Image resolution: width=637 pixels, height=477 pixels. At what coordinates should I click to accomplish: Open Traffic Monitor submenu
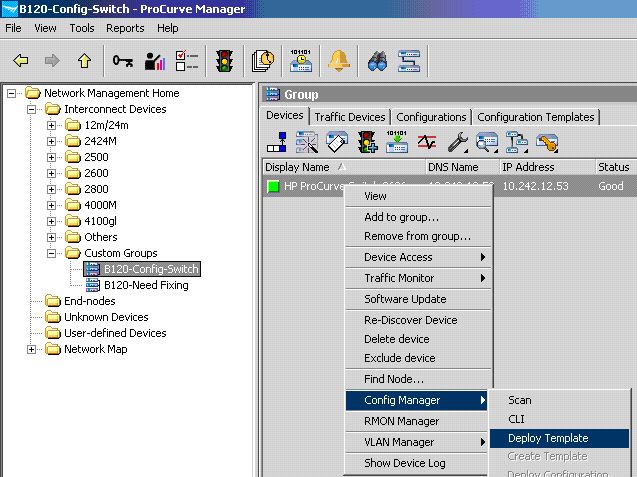coord(418,278)
